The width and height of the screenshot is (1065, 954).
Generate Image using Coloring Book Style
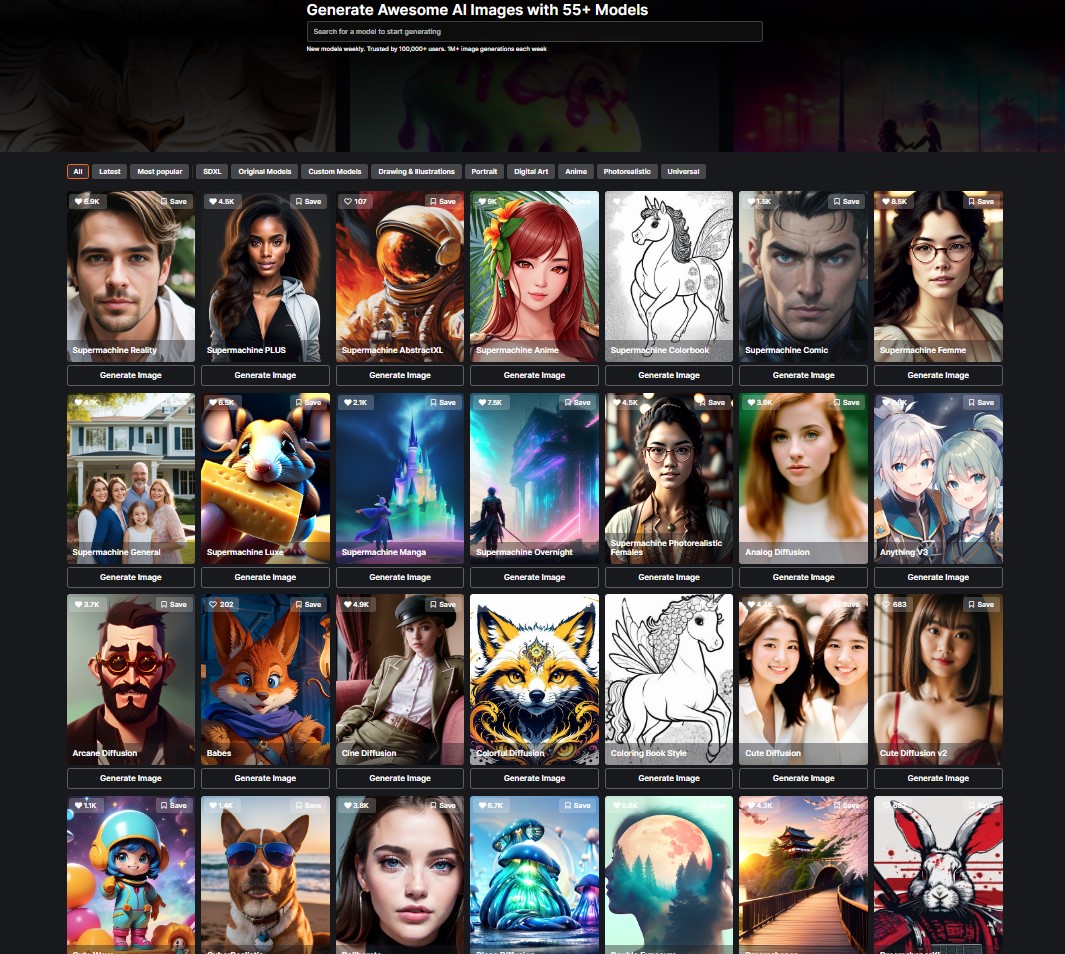point(669,778)
